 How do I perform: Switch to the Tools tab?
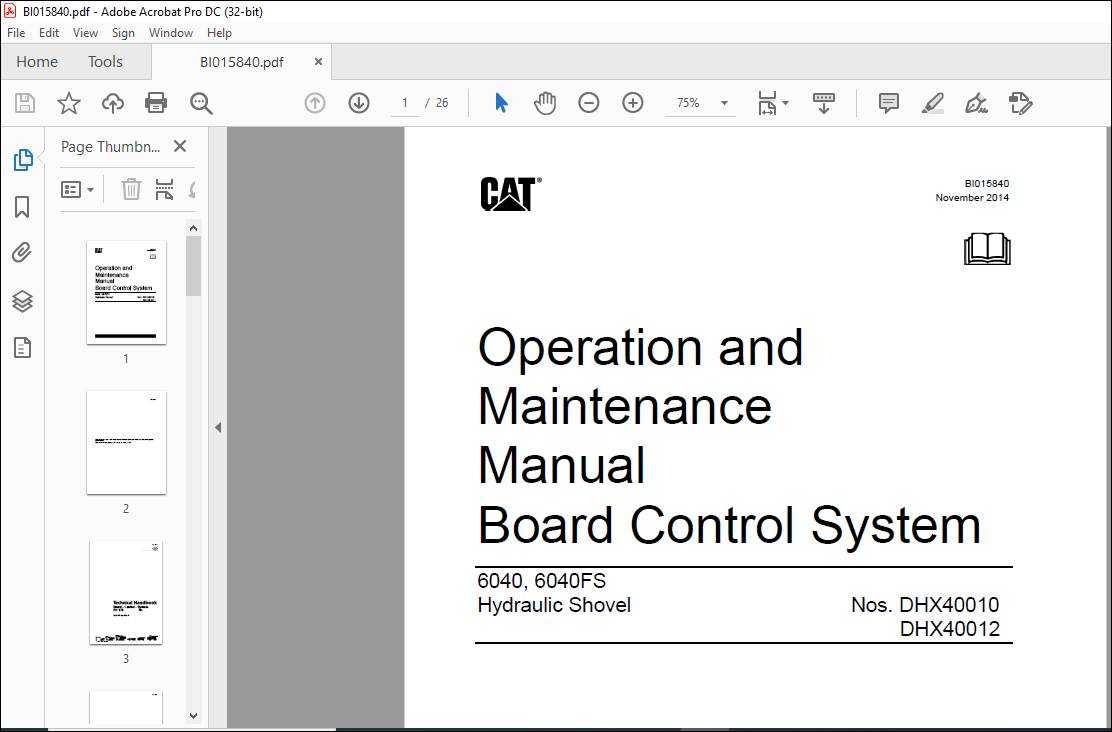click(106, 62)
